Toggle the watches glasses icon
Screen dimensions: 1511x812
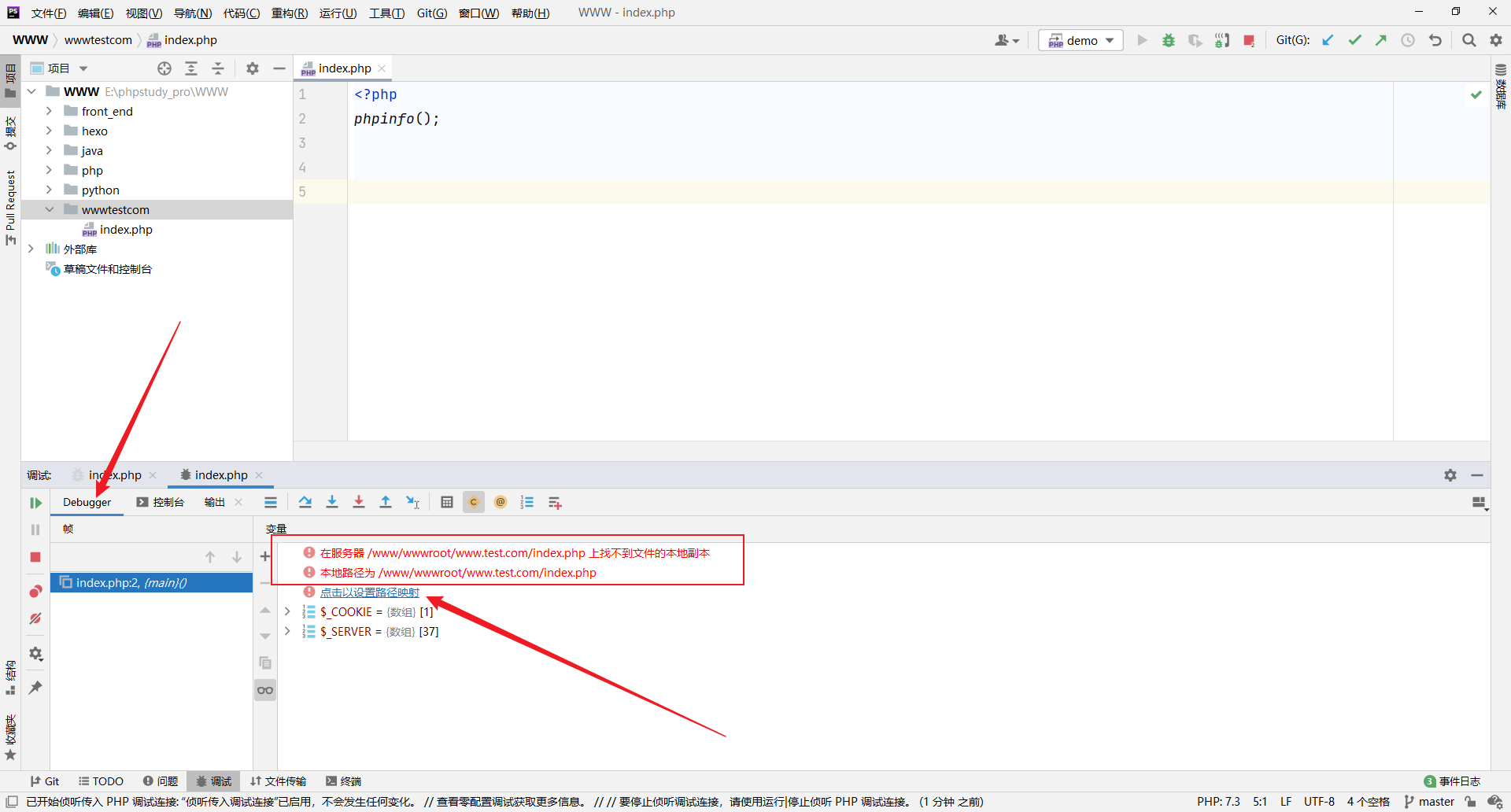tap(265, 690)
